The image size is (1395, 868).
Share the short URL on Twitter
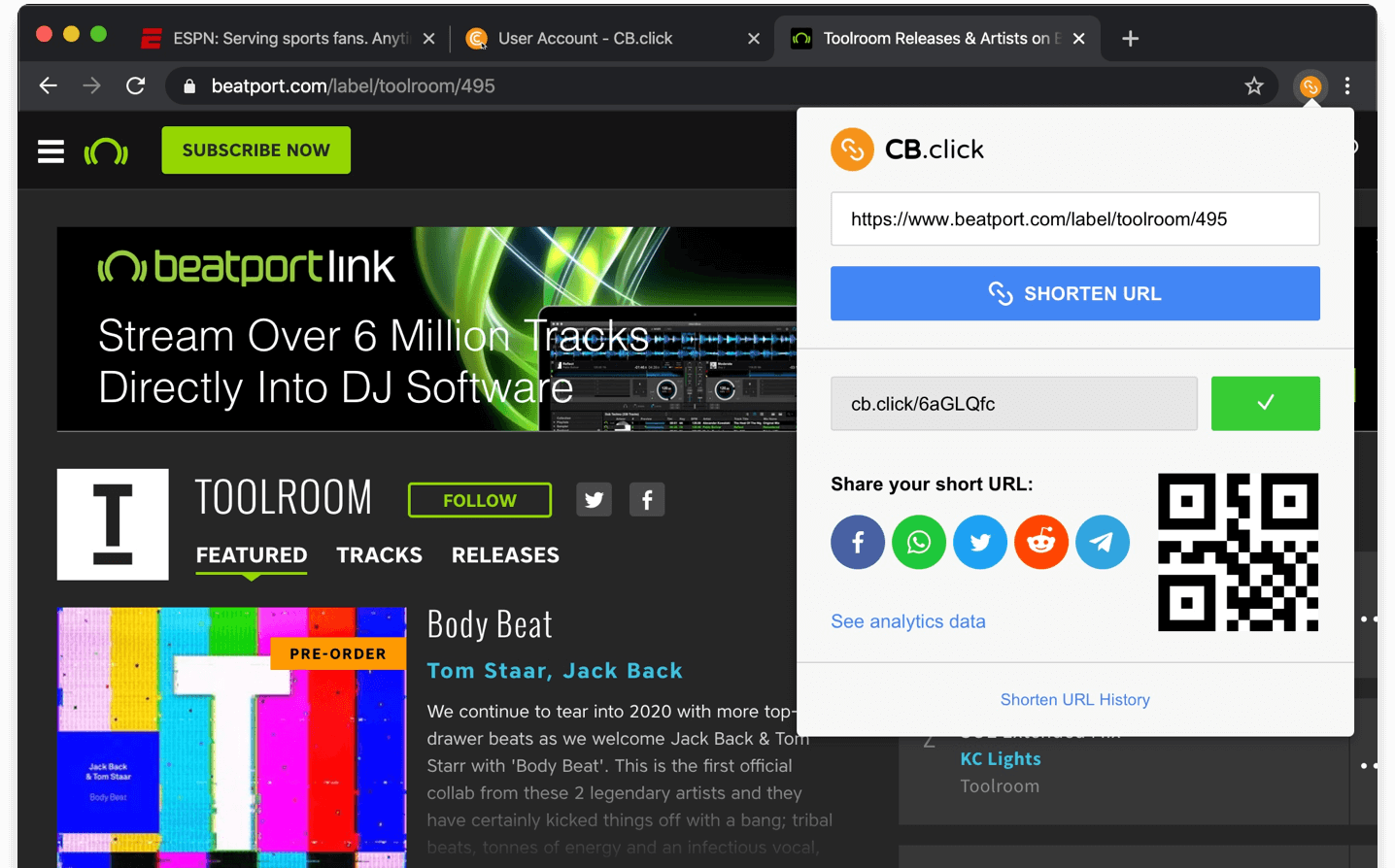979,542
